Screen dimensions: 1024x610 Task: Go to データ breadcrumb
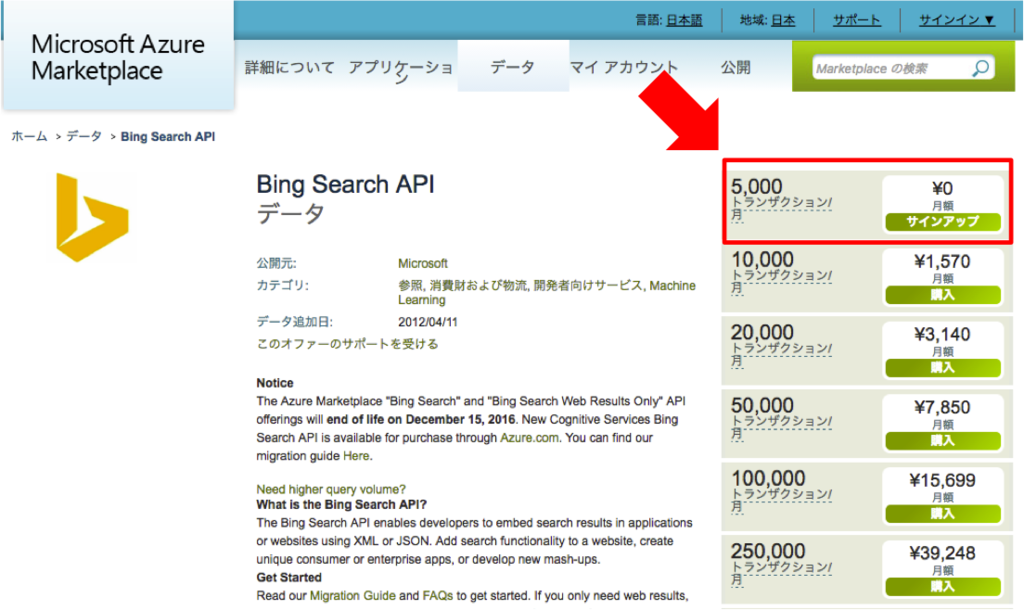[x=84, y=136]
